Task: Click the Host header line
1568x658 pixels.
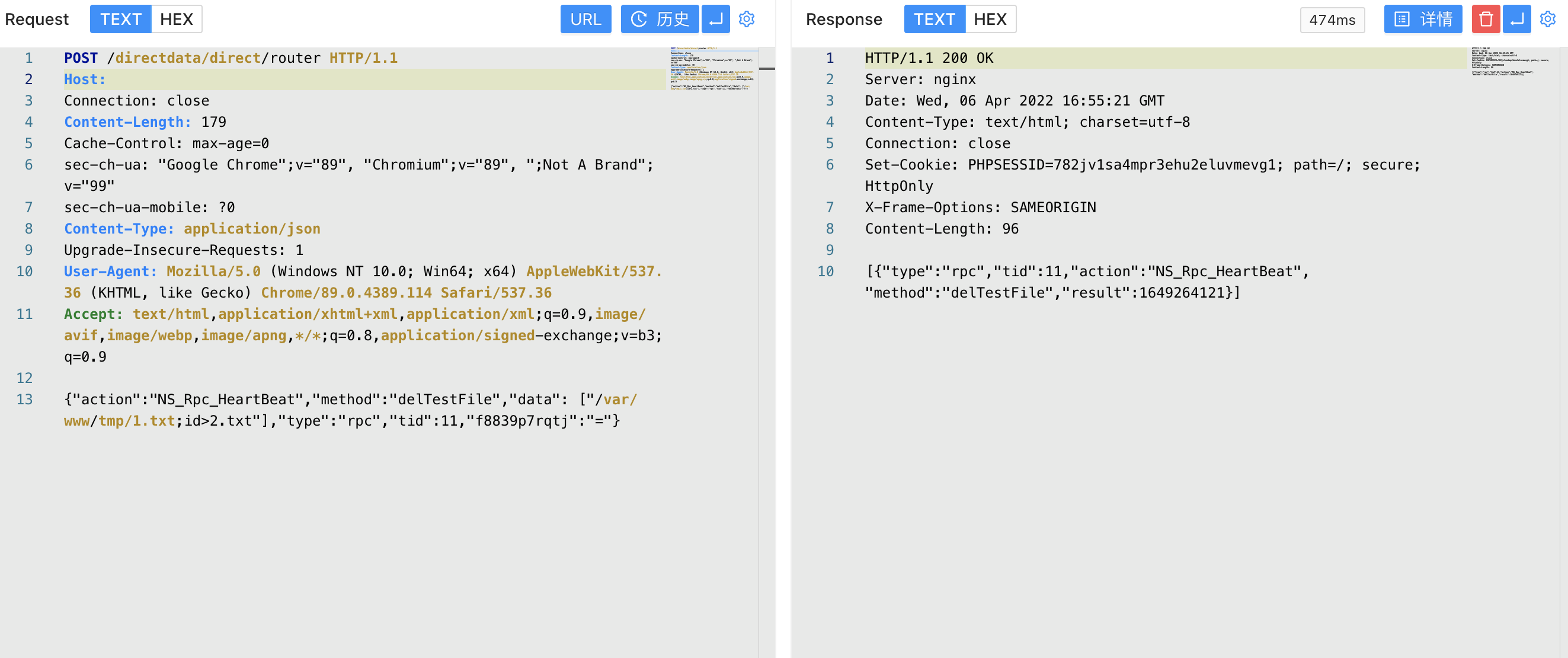Action: 85,79
